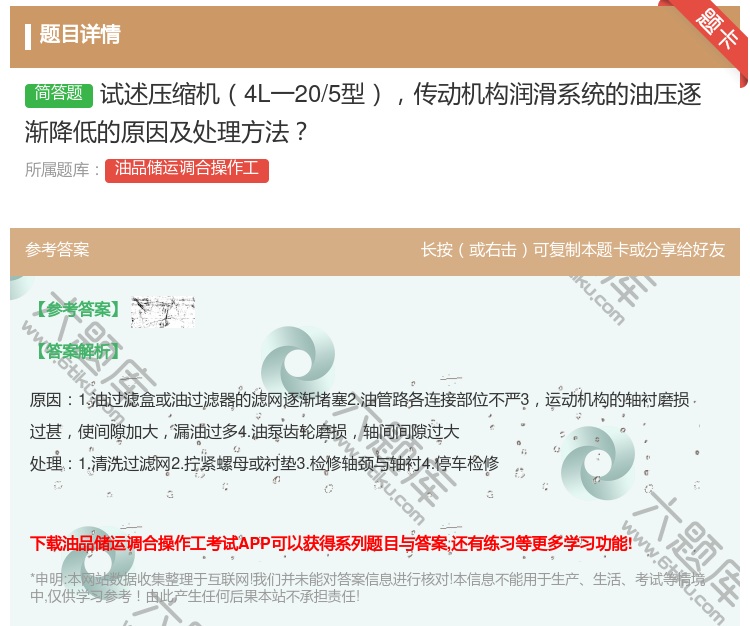Viewport: 750px width, 626px height.
Task: Click the grey *申明 disclaimer text
Action: point(367,588)
